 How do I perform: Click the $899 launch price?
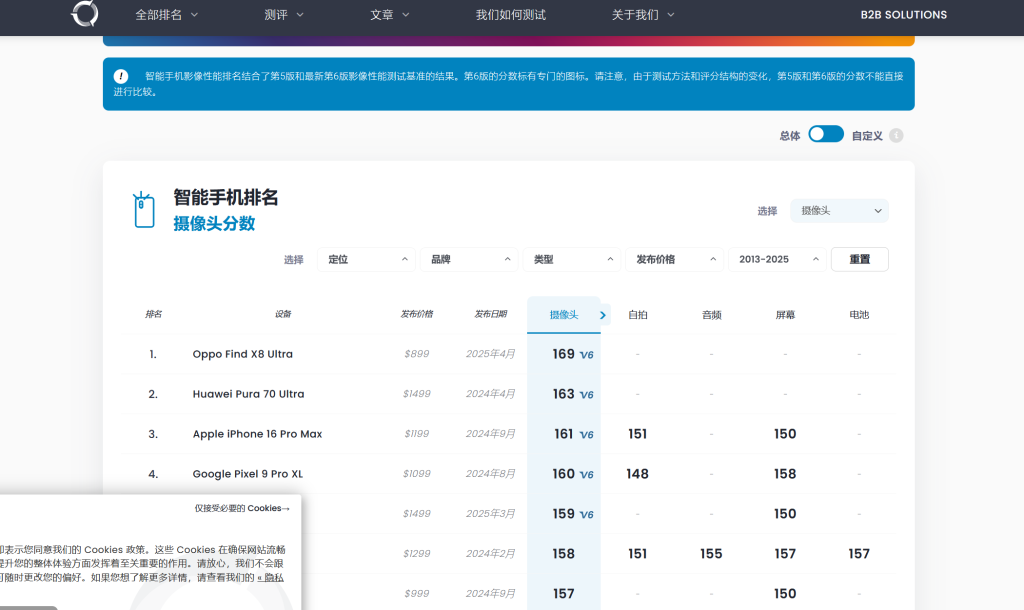click(417, 354)
